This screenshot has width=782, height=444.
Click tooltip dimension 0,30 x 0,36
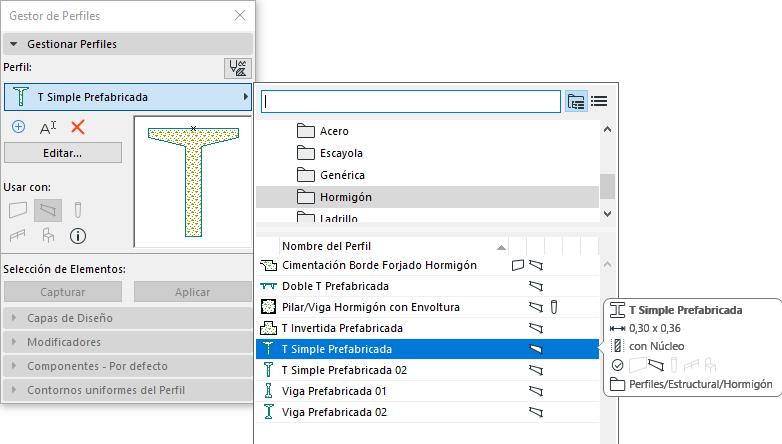pyautogui.click(x=655, y=328)
